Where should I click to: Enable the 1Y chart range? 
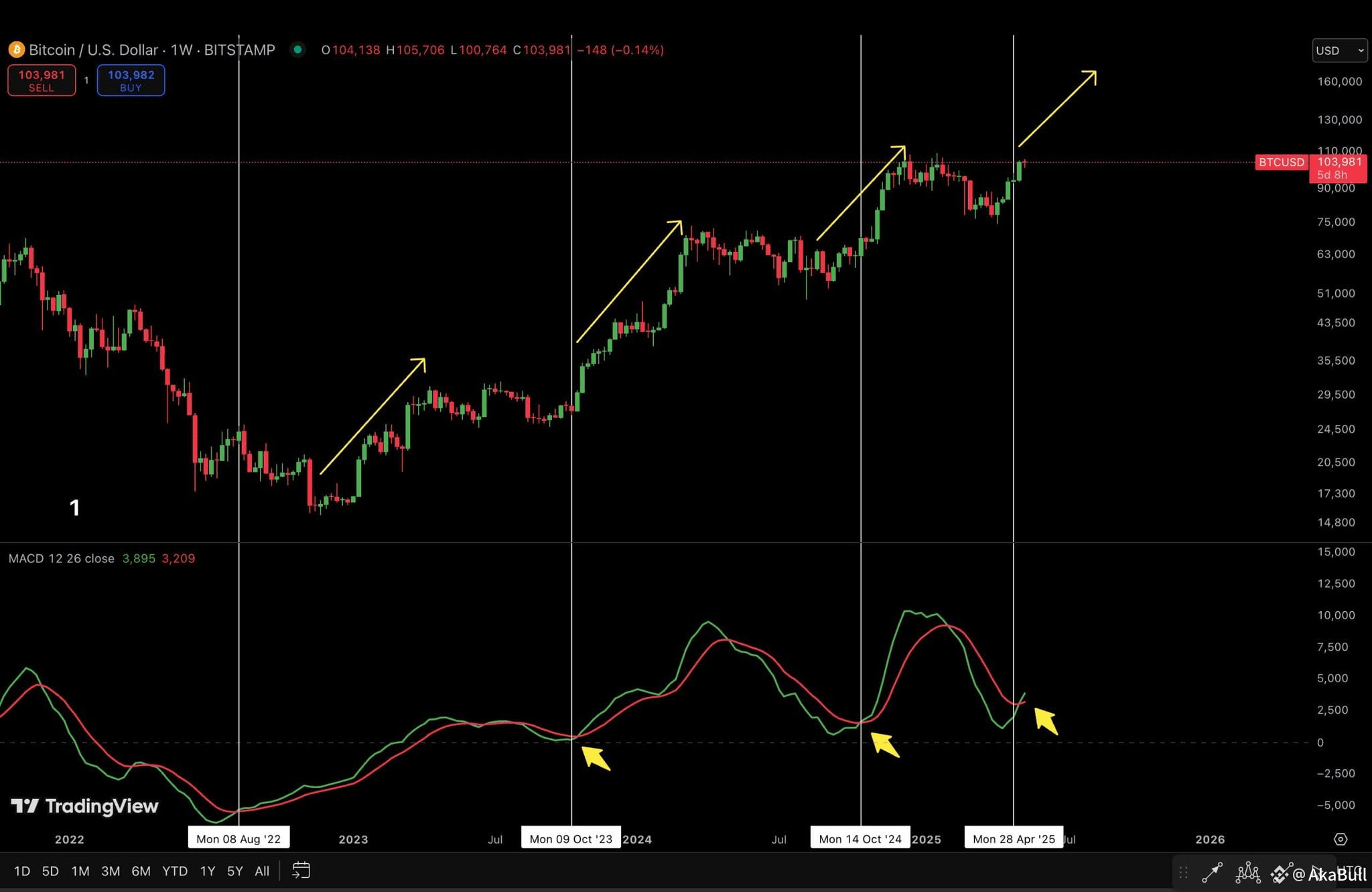click(x=208, y=871)
